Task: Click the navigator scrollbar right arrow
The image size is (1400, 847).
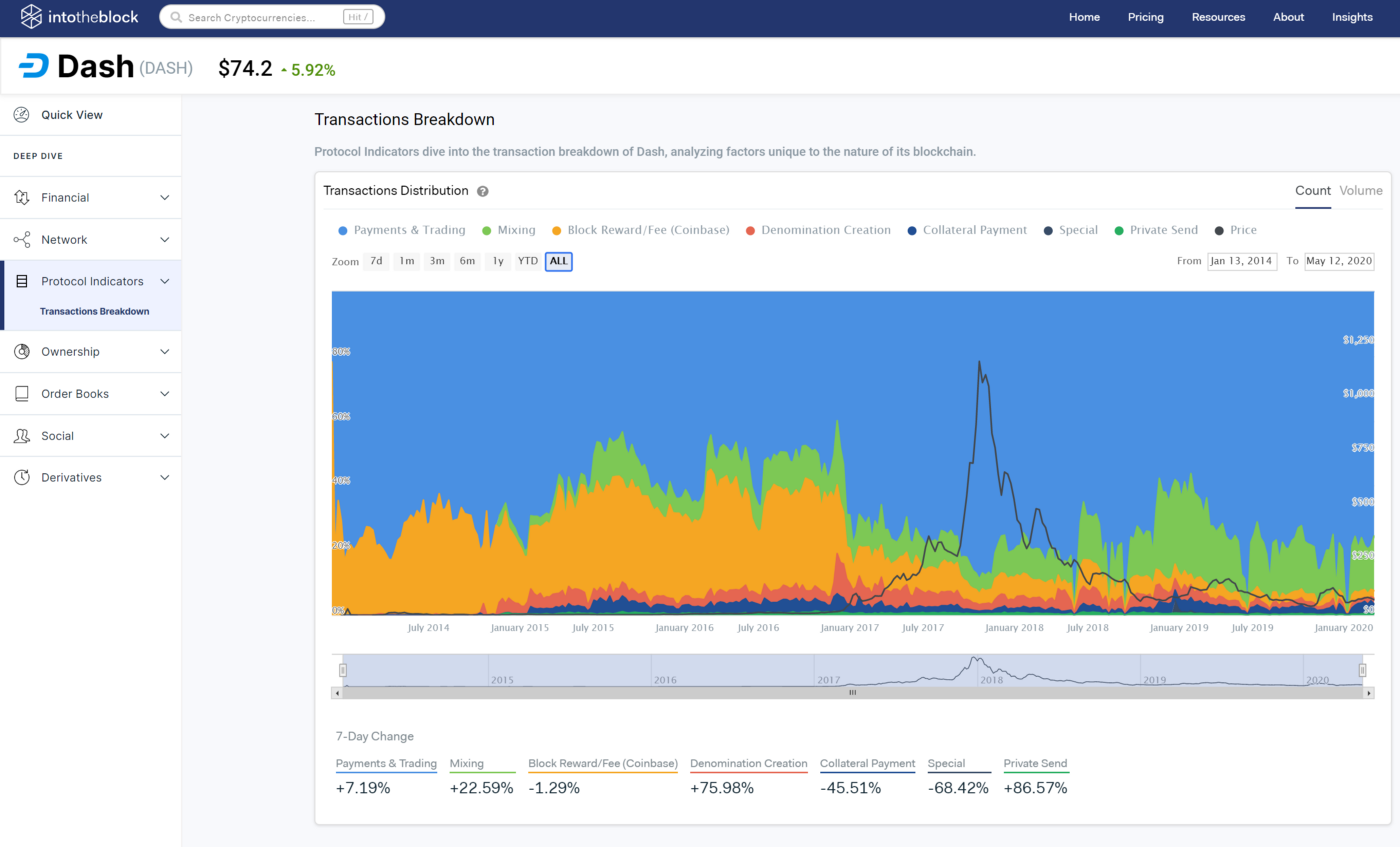Action: click(1369, 692)
